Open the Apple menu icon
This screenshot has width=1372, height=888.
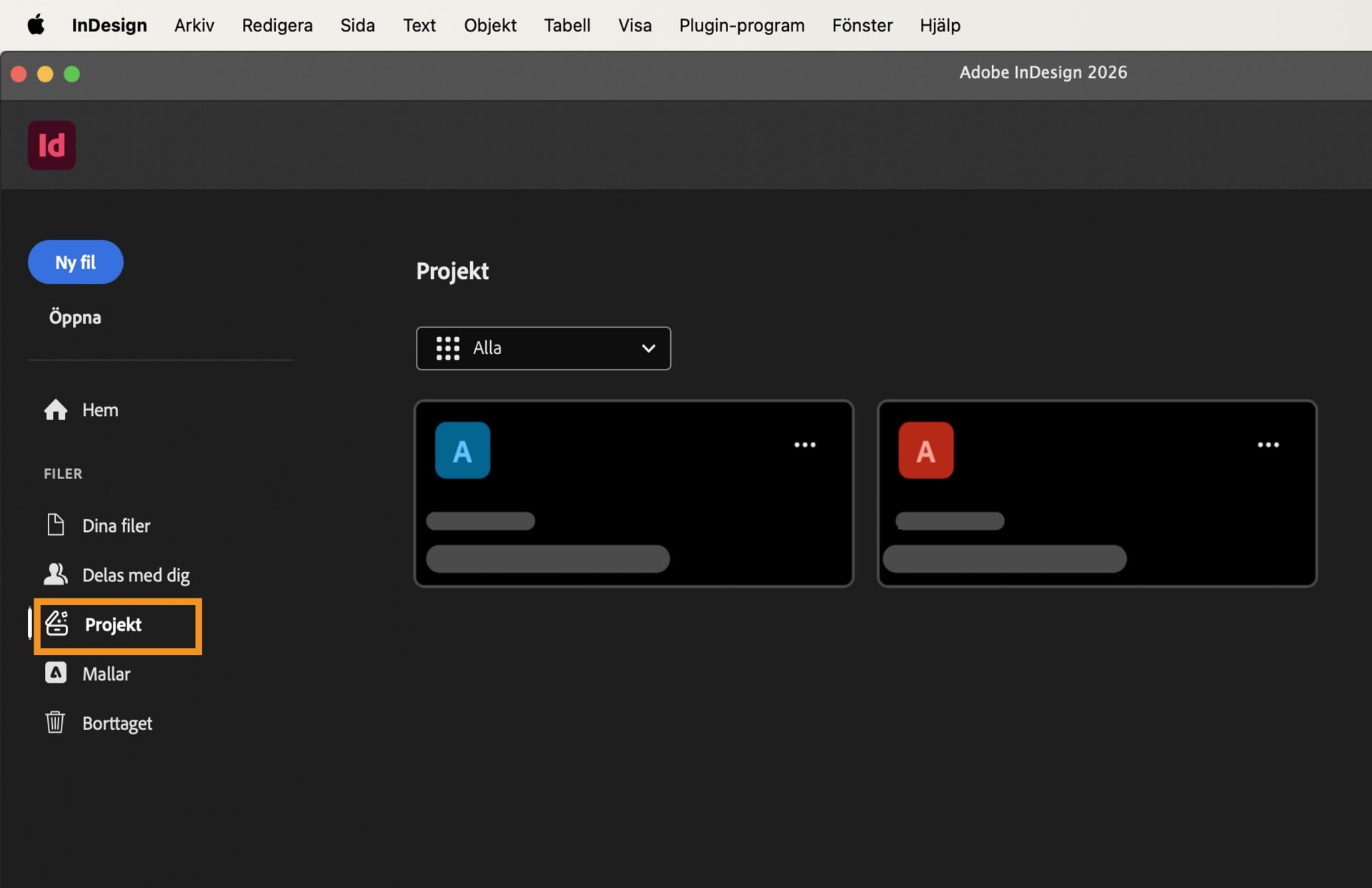coord(36,25)
